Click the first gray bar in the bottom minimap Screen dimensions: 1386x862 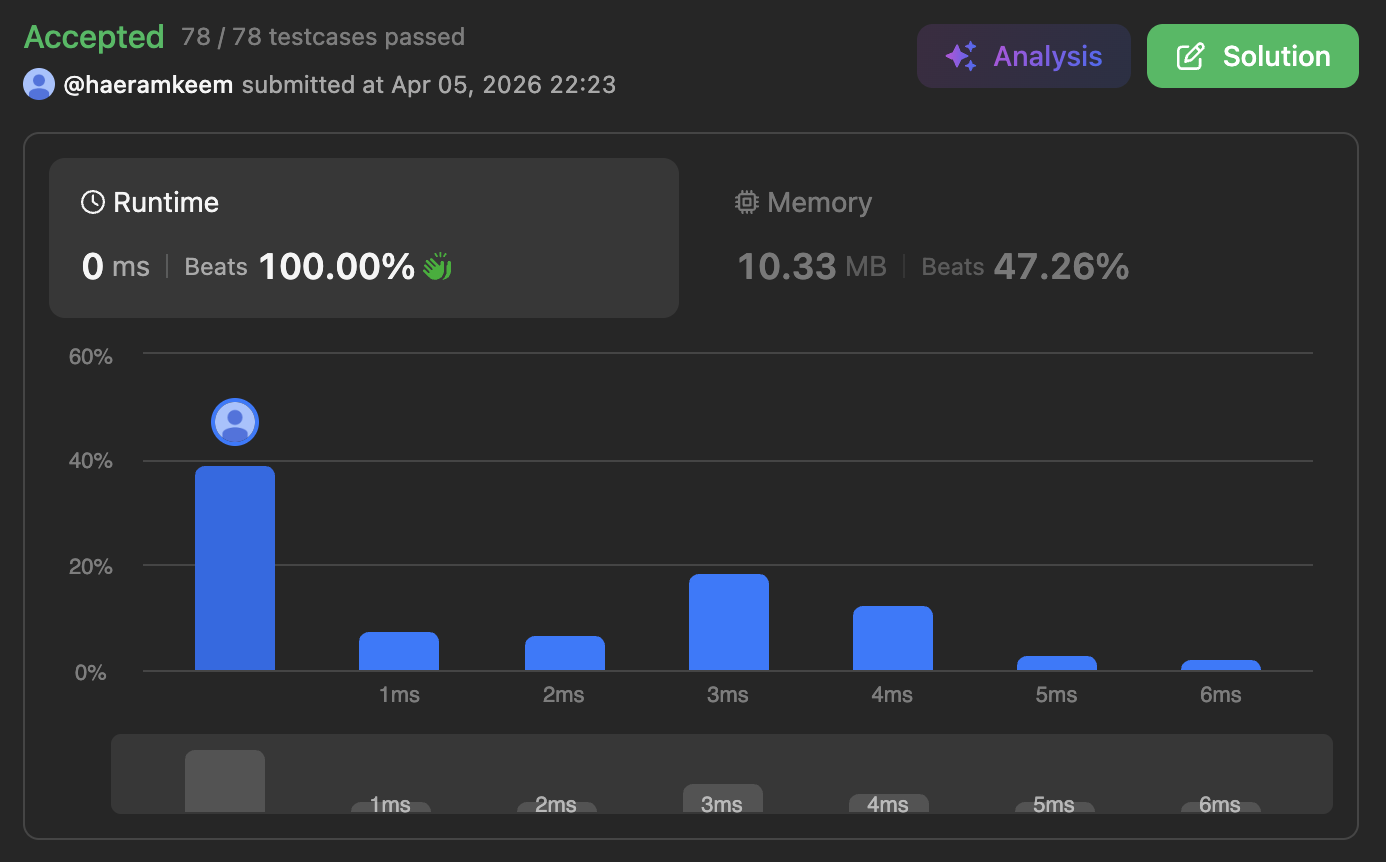pyautogui.click(x=225, y=781)
